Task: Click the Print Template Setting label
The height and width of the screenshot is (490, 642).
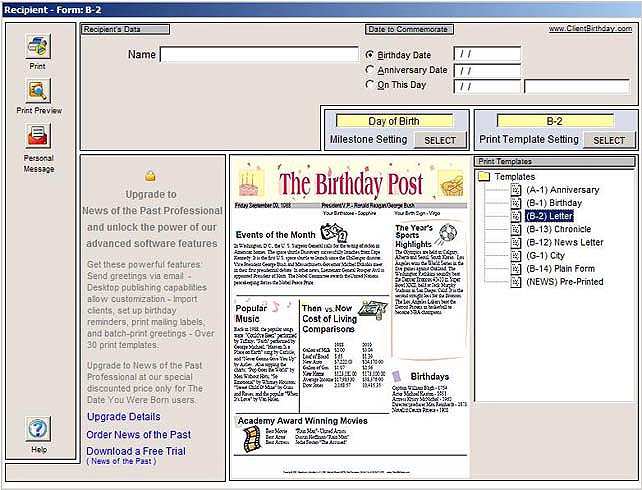Action: 529,140
